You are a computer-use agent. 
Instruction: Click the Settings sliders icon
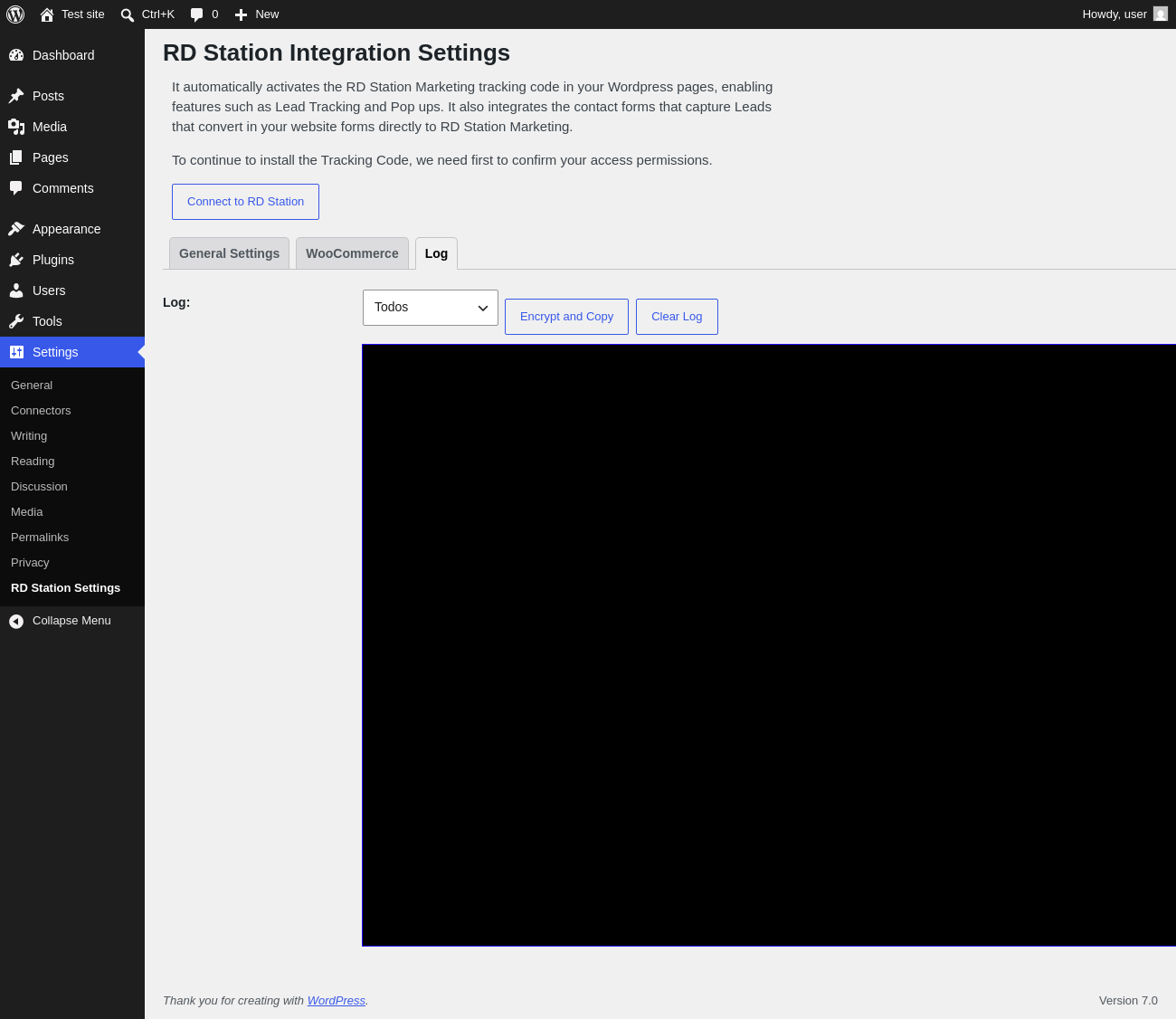pos(16,352)
